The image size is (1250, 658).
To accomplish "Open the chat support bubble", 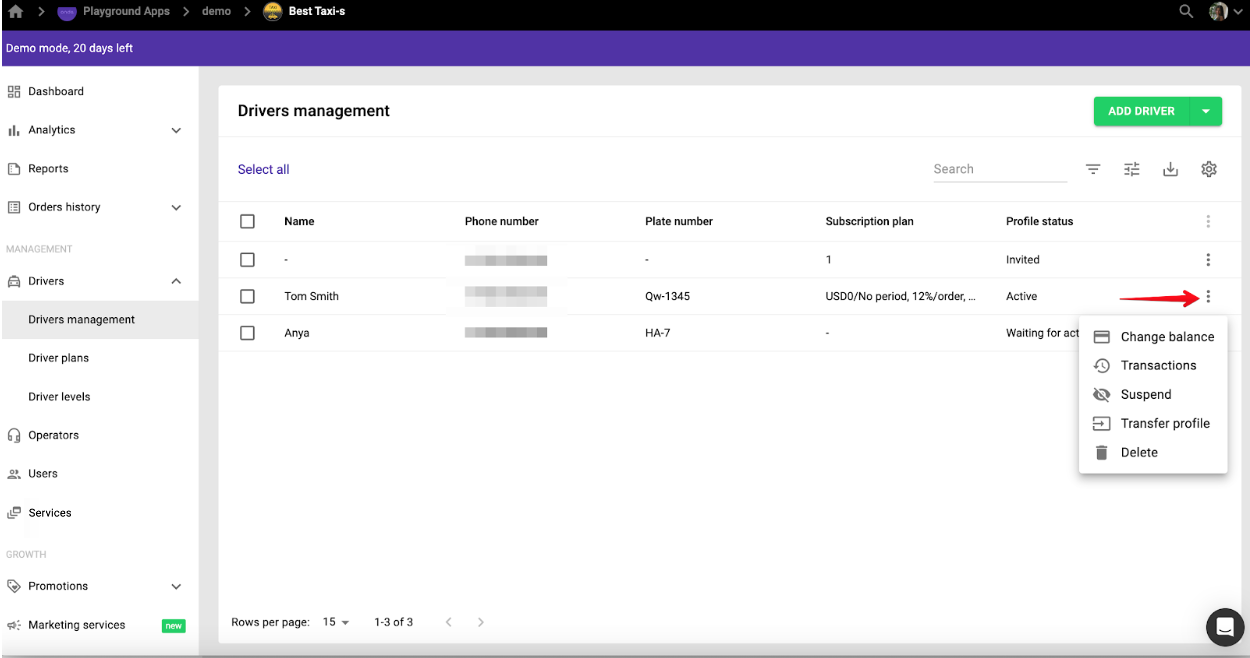I will (1225, 627).
